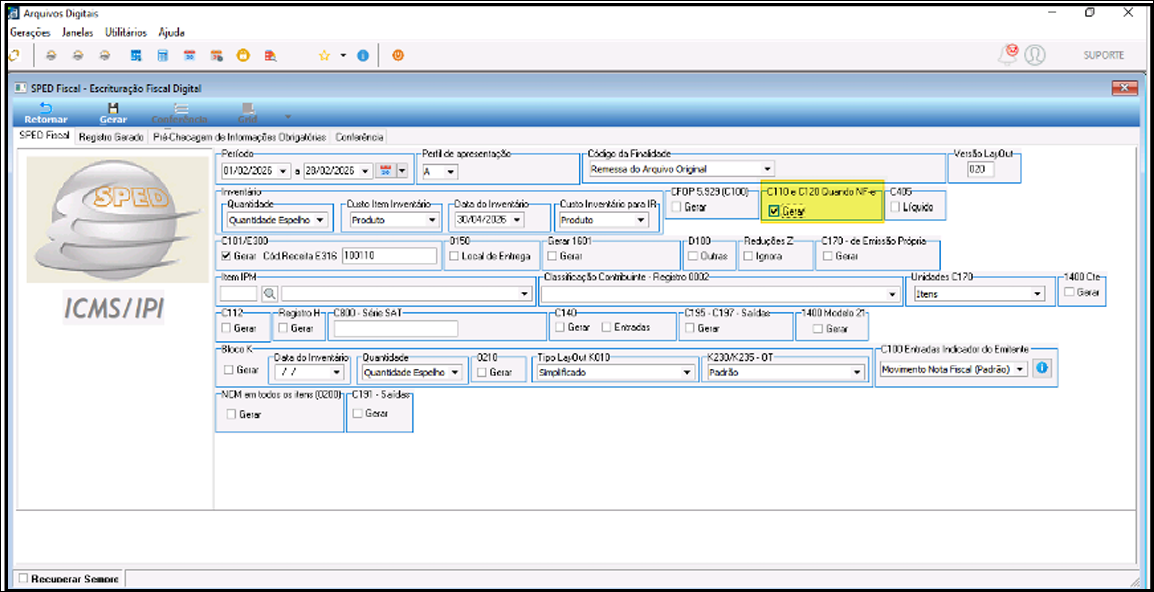Enable the D100 Outras checkbox
Image resolution: width=1154 pixels, height=592 pixels.
tap(693, 256)
